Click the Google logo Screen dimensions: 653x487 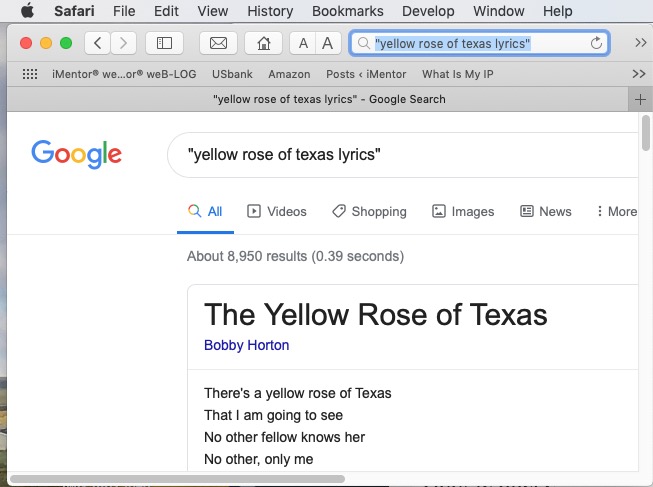click(x=77, y=155)
